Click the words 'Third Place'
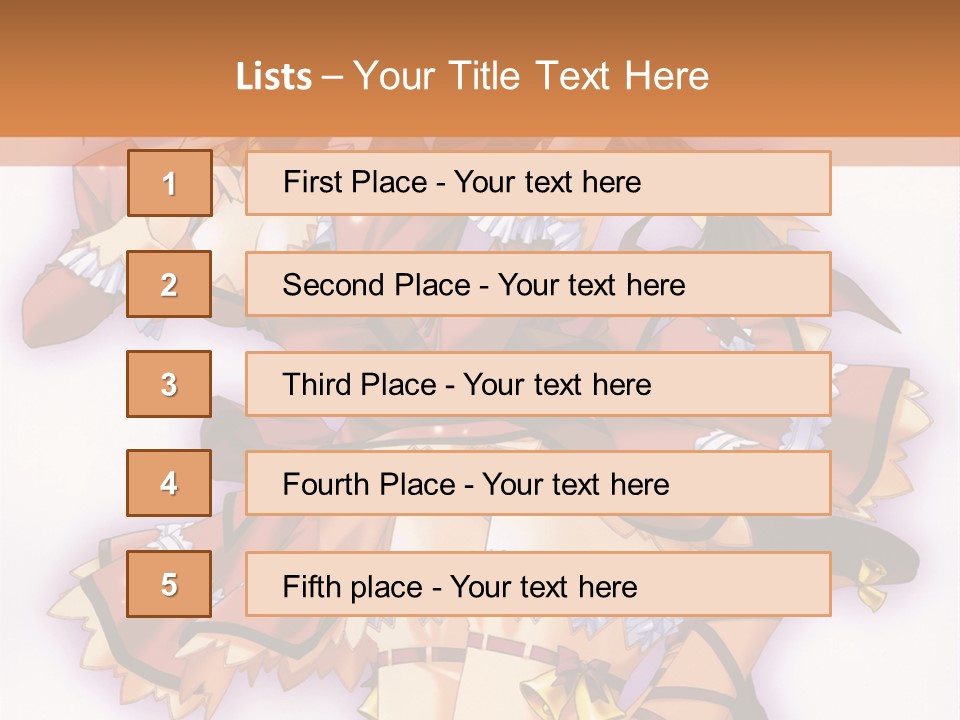This screenshot has width=960, height=720. (359, 384)
